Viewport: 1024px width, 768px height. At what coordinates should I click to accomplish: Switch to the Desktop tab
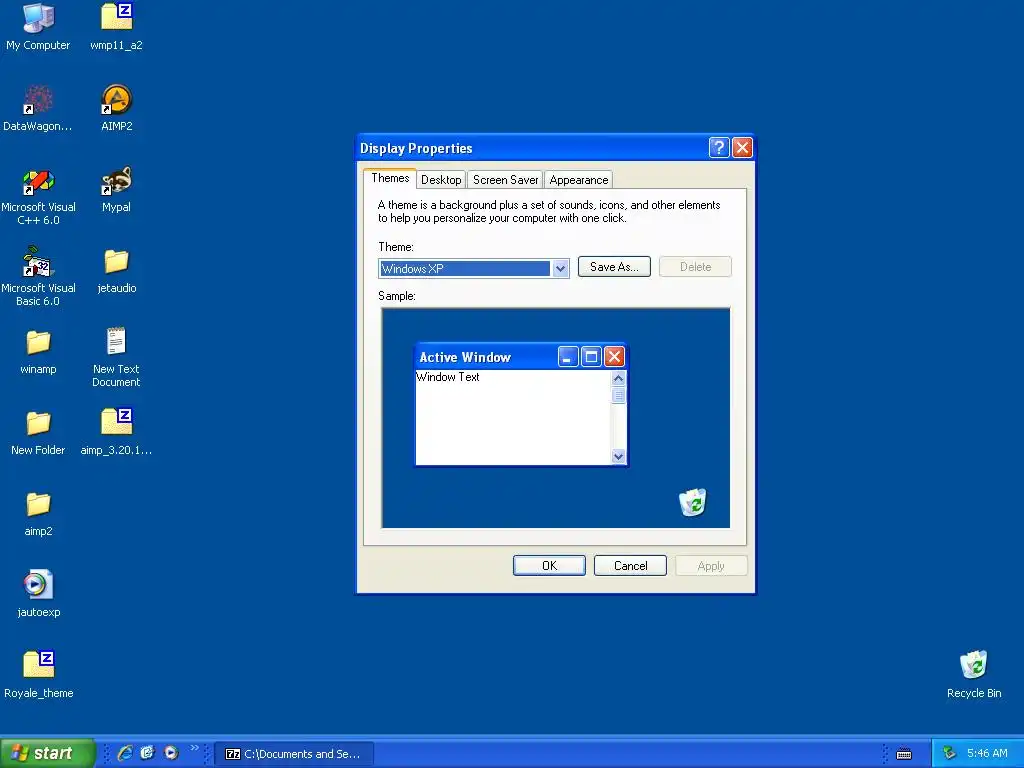441,180
